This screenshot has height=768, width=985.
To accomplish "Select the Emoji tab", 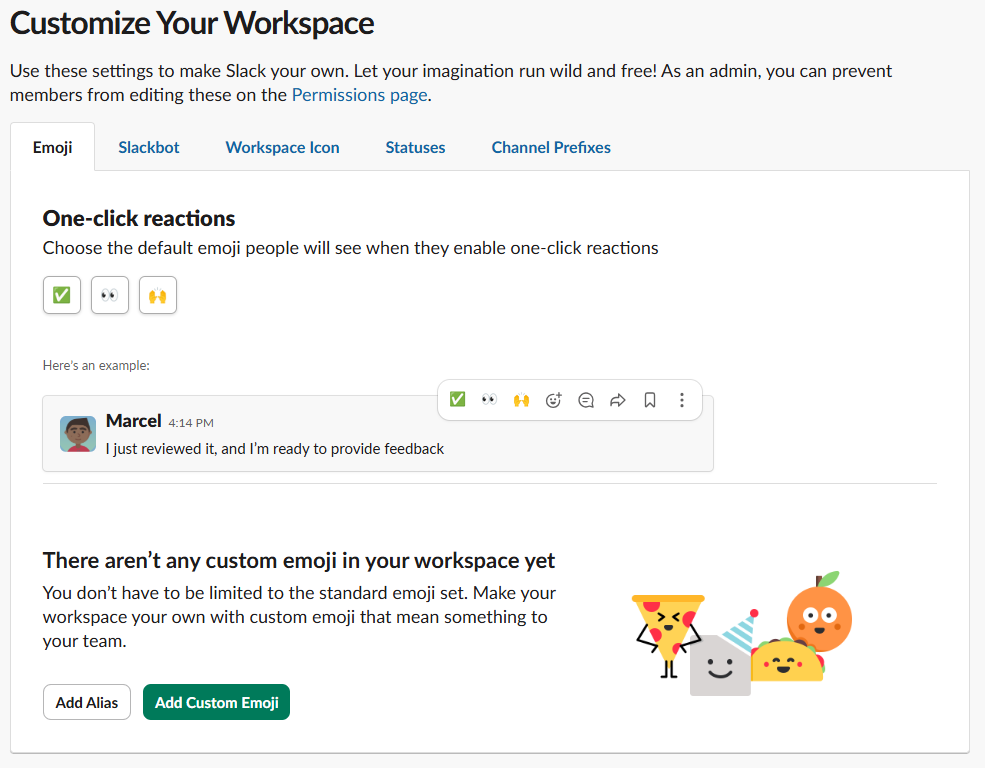I will [x=52, y=147].
